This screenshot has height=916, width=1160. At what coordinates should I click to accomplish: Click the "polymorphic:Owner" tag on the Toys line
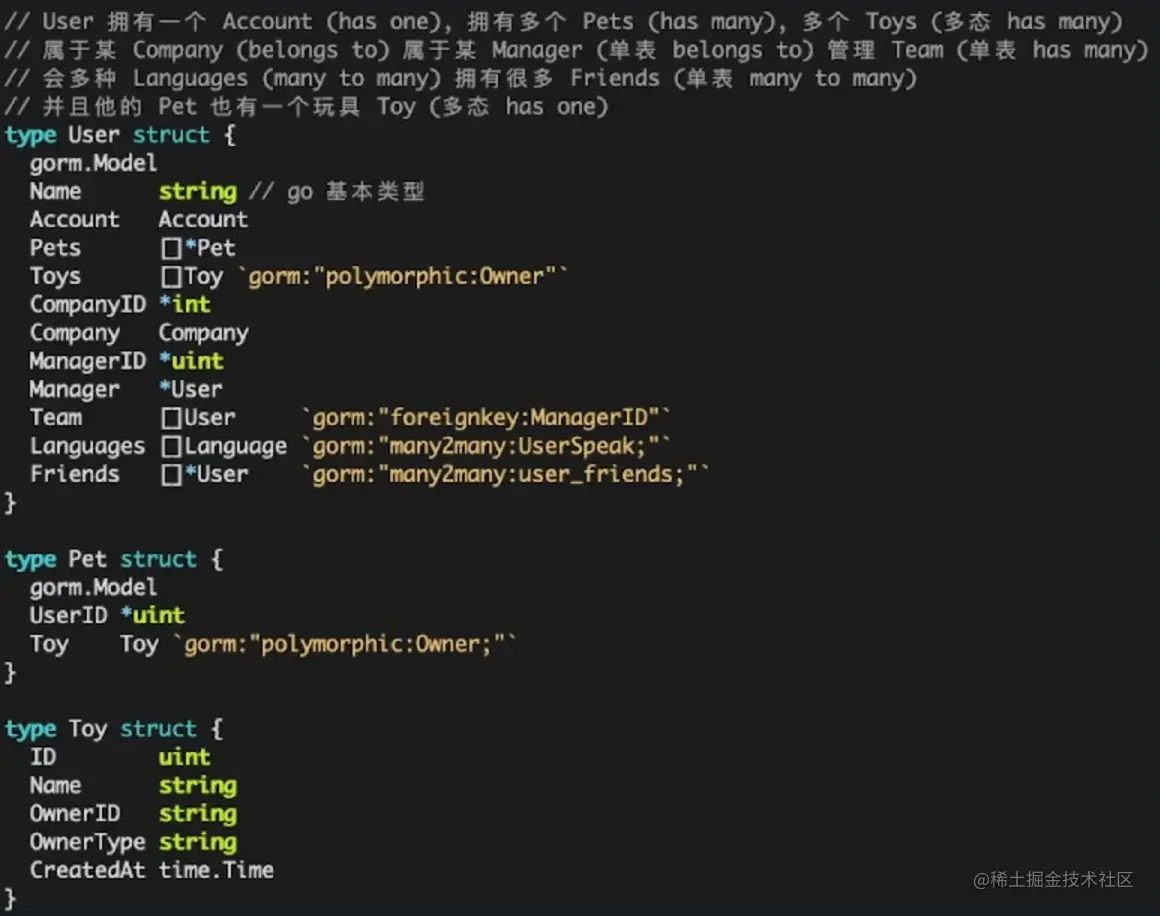click(403, 277)
